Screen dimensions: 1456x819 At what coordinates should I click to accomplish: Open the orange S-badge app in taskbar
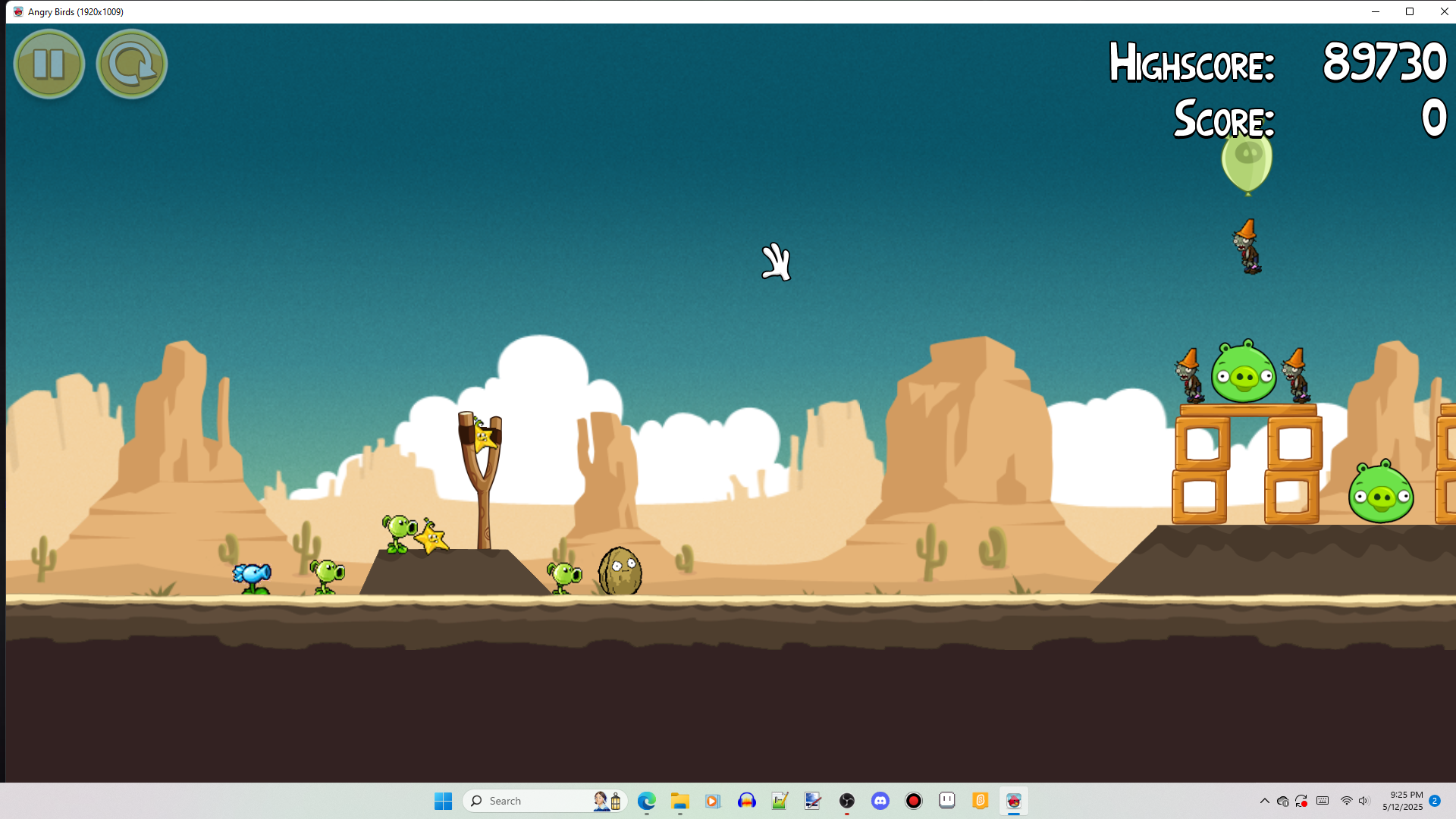tap(980, 801)
